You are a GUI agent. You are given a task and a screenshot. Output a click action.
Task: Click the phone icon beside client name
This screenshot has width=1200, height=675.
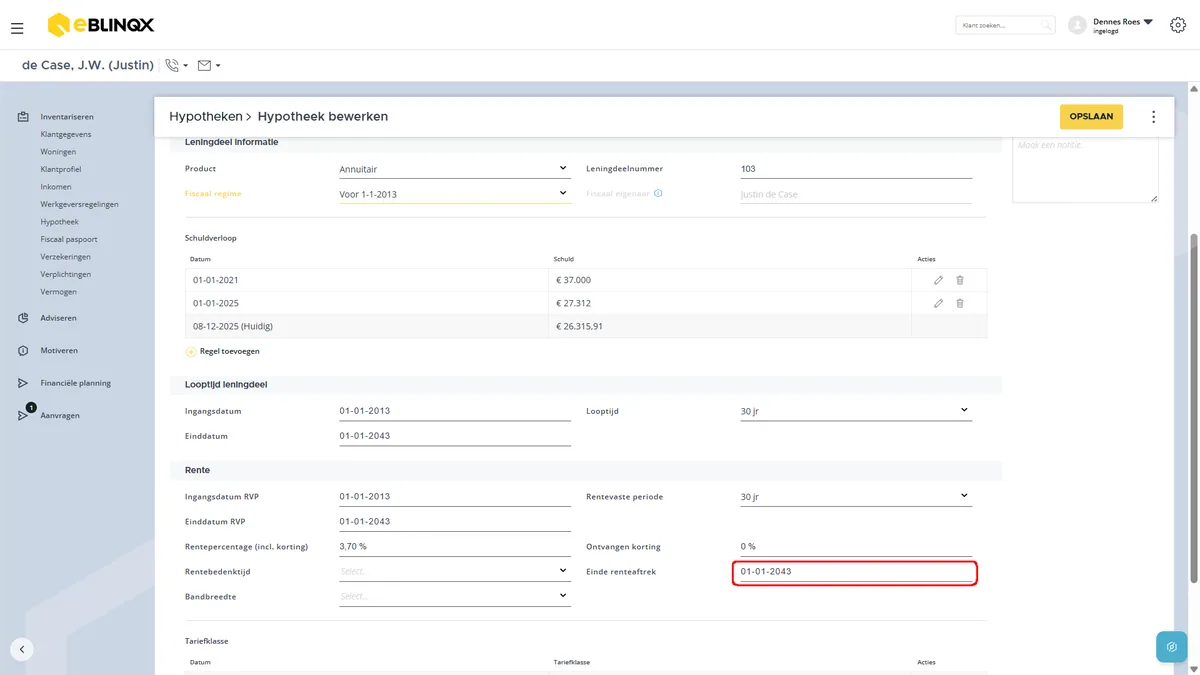click(x=172, y=65)
